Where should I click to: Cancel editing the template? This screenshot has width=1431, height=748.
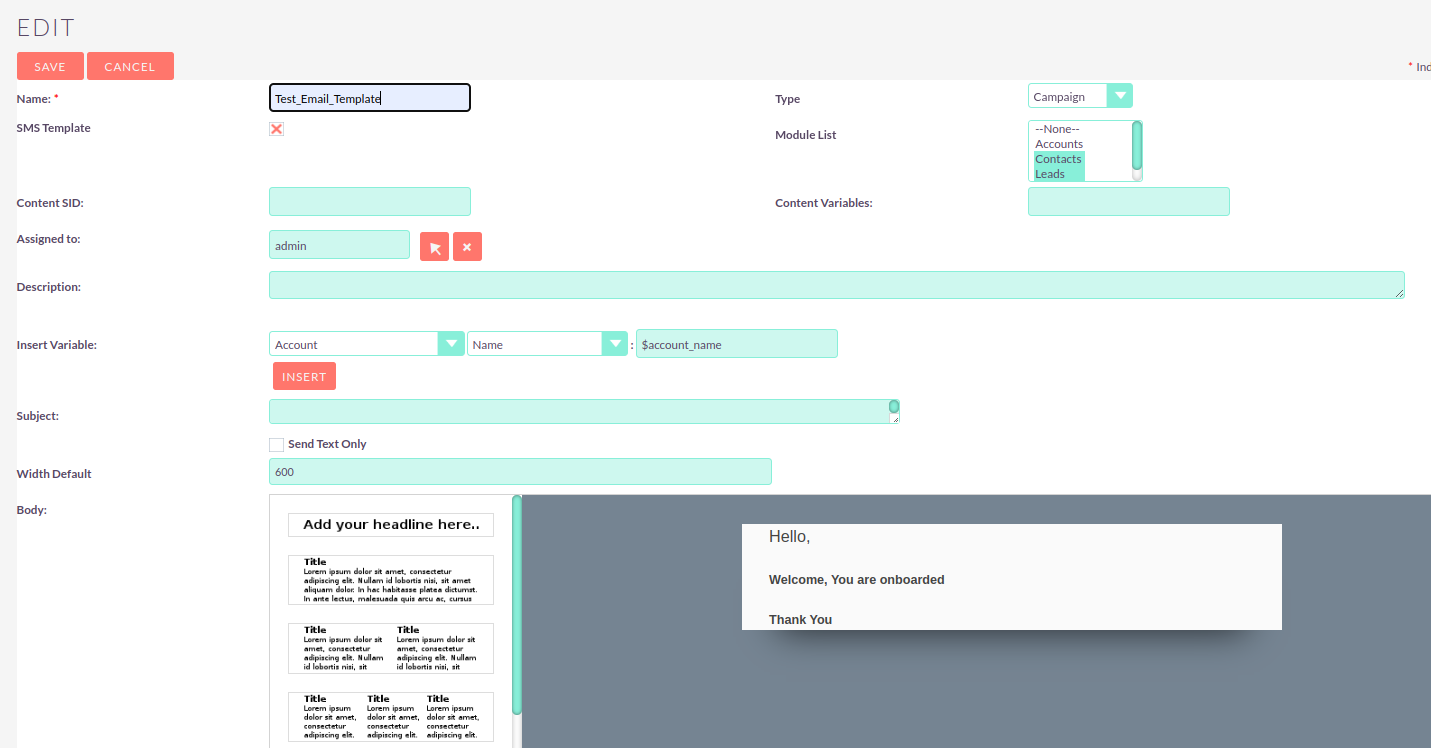point(130,66)
